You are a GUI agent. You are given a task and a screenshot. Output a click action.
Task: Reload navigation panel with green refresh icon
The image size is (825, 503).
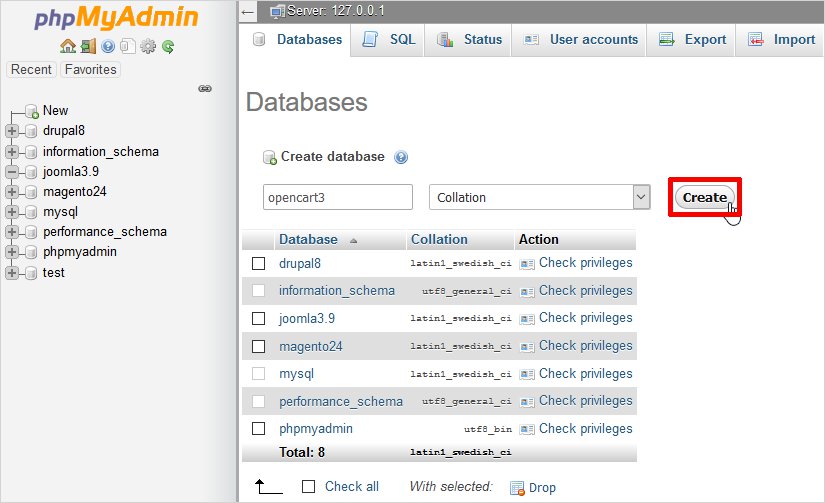coord(168,46)
